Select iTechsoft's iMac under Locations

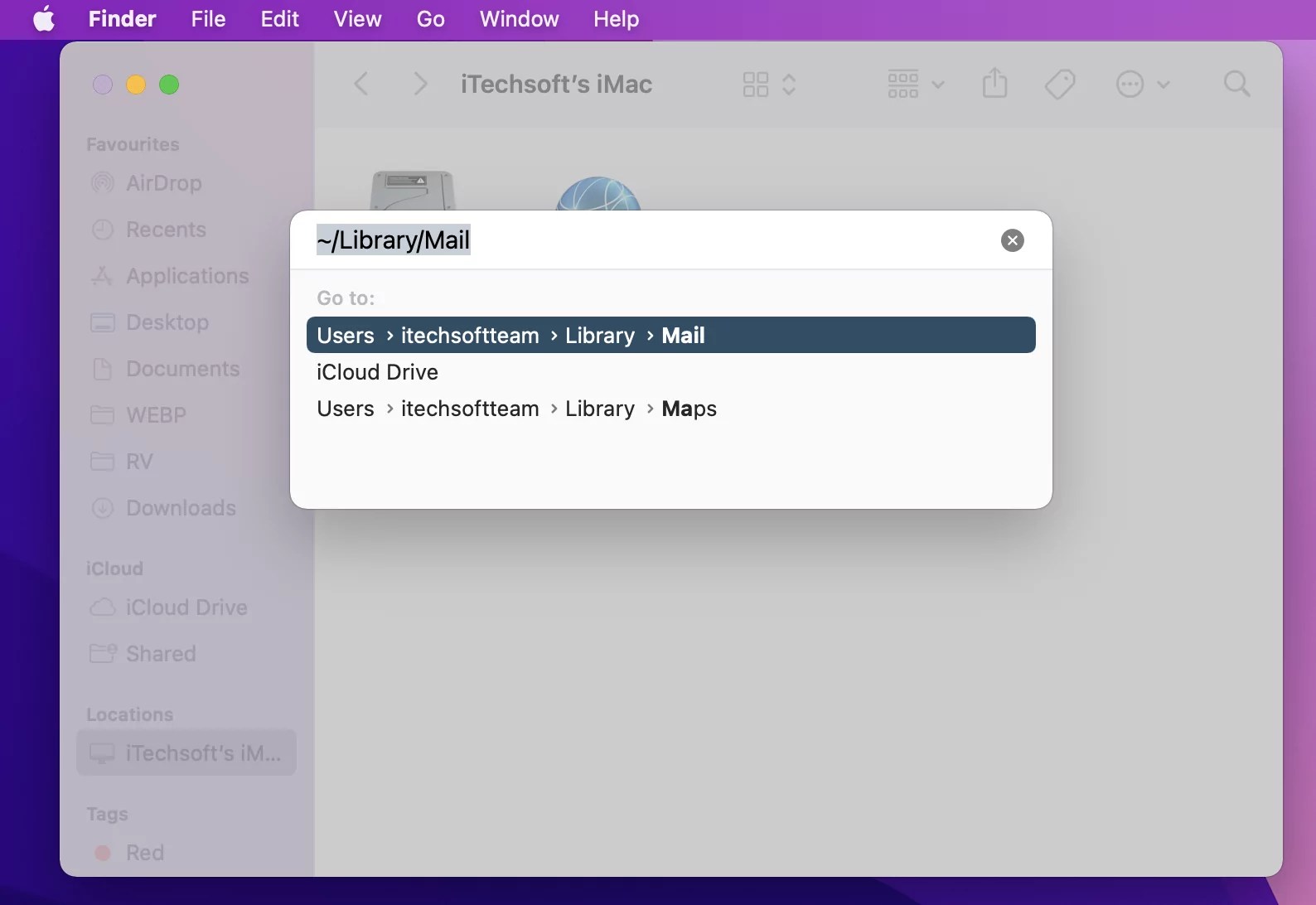pos(186,753)
